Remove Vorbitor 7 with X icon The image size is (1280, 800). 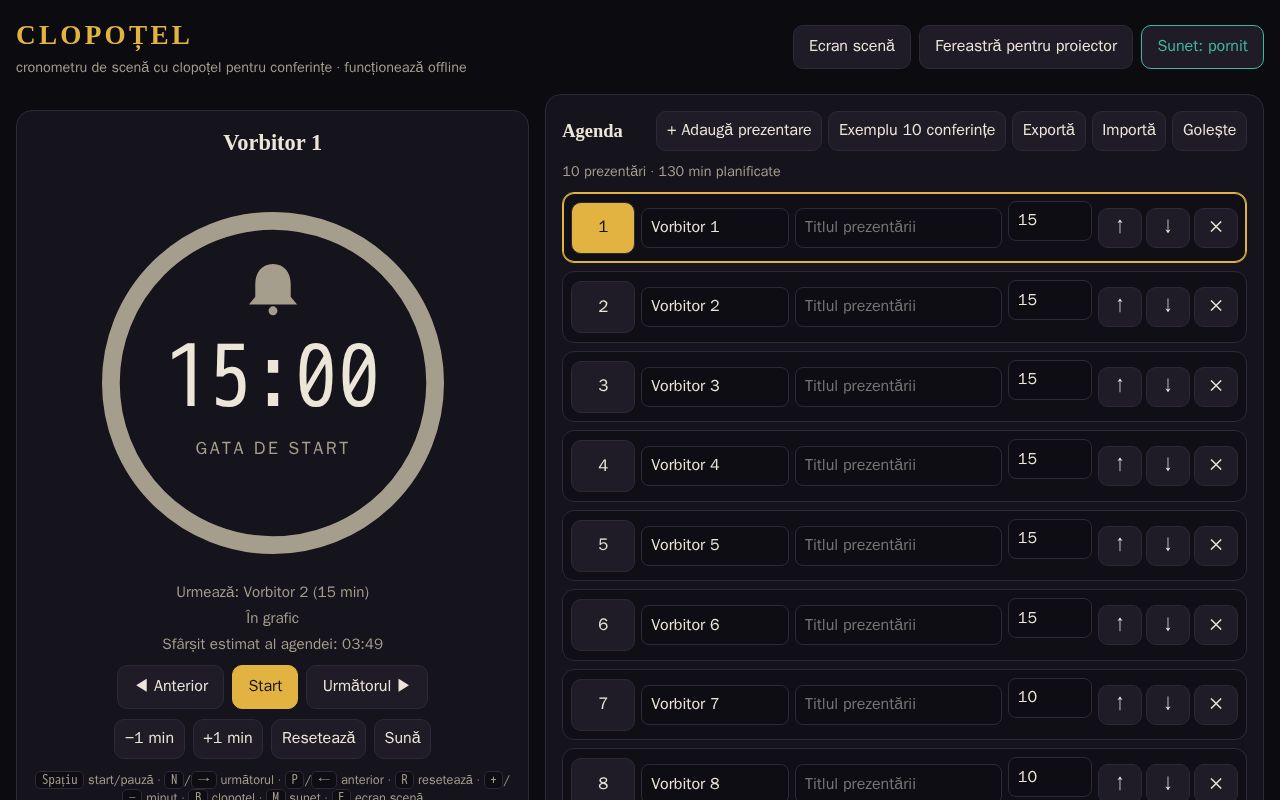(x=1216, y=704)
